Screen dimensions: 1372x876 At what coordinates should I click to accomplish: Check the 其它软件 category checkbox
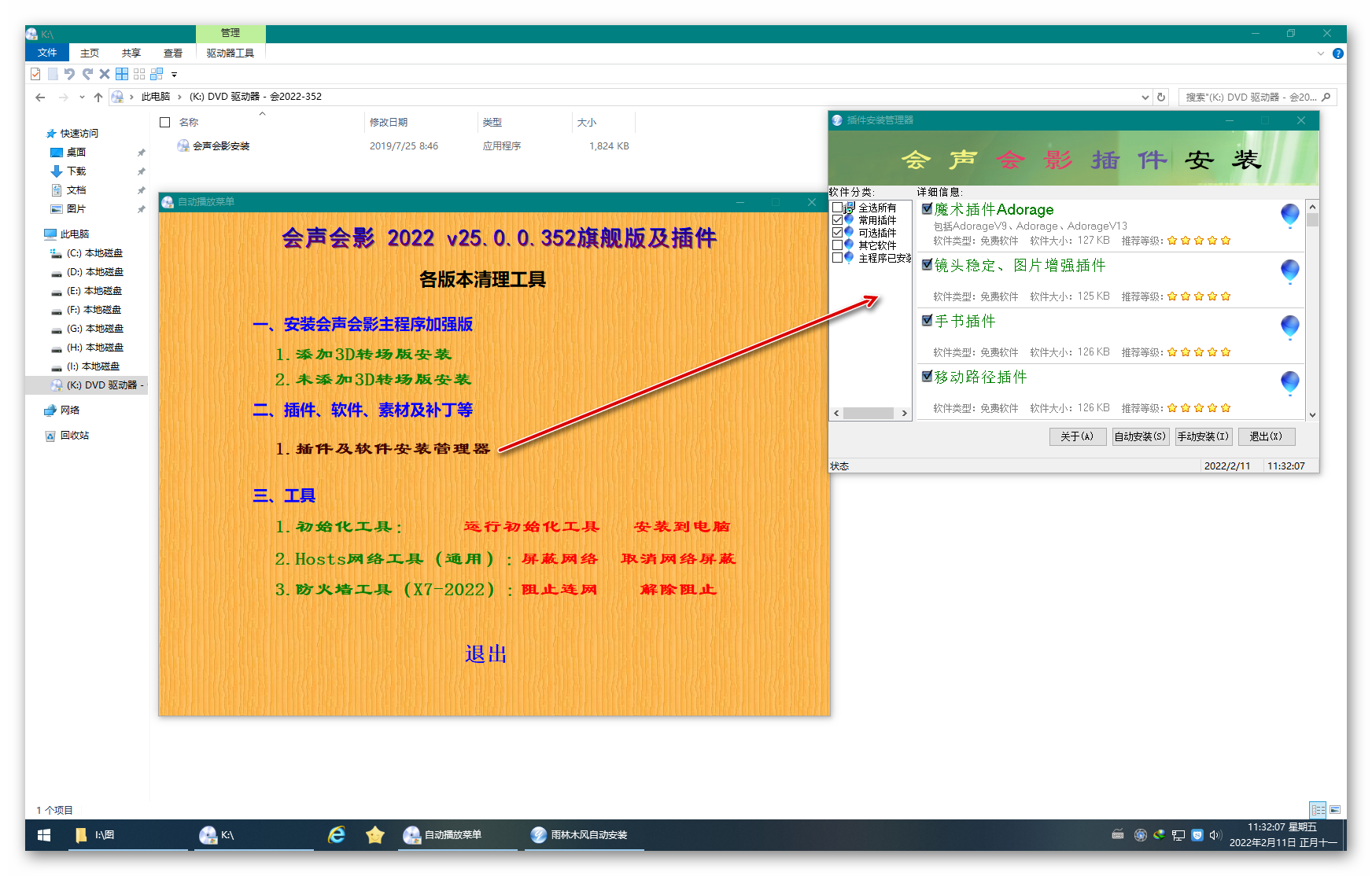pos(838,245)
